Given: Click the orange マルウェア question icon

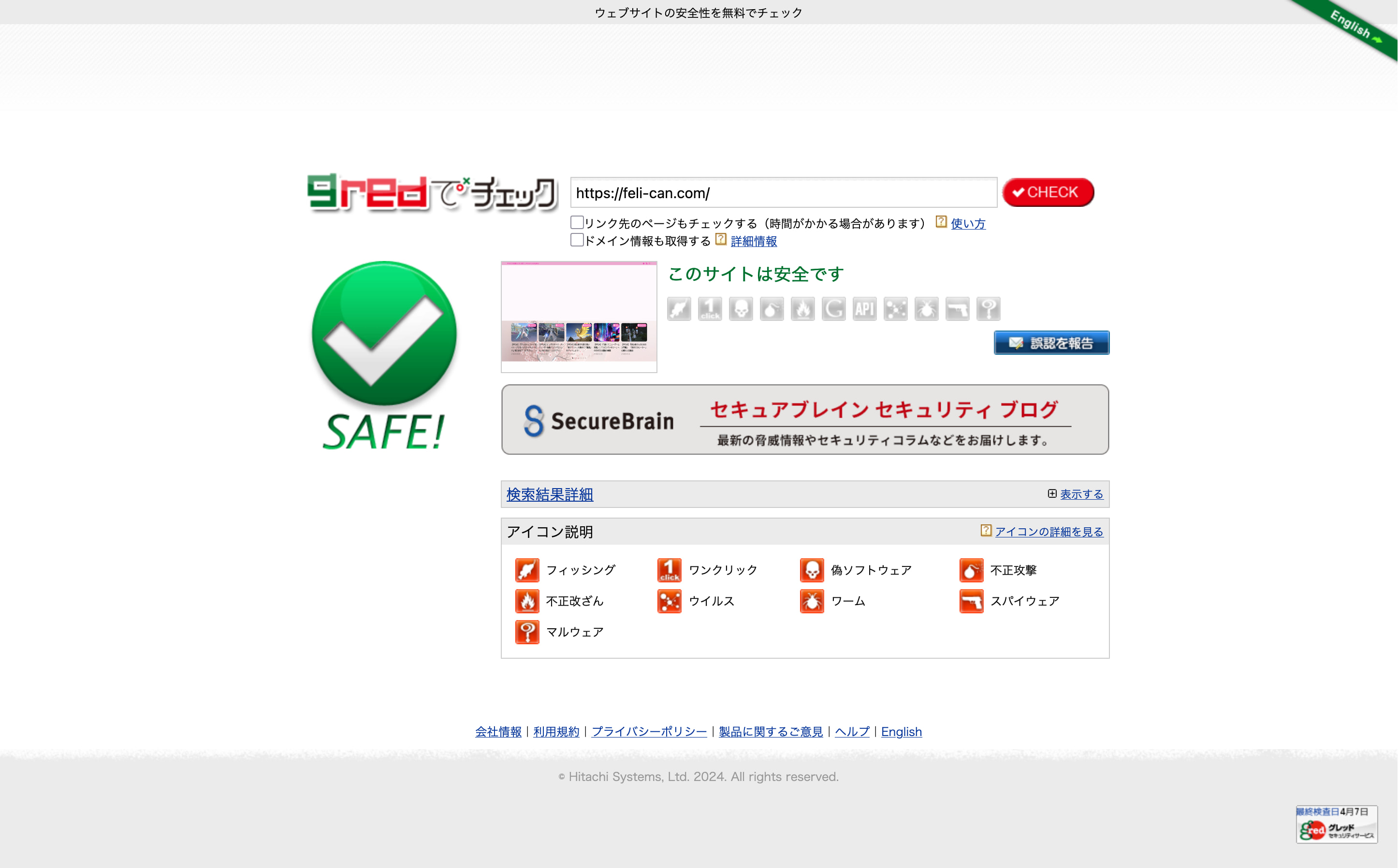Looking at the screenshot, I should (x=527, y=632).
